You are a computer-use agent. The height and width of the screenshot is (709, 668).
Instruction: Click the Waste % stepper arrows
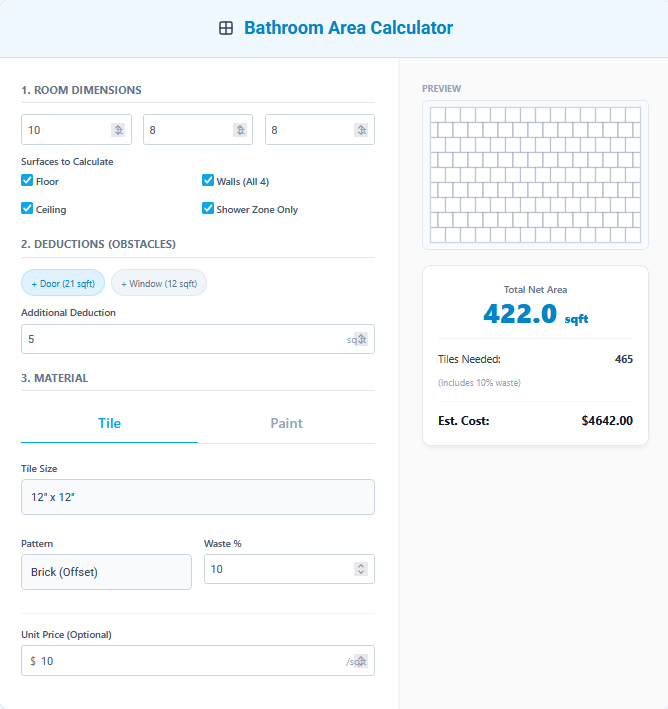[361, 569]
